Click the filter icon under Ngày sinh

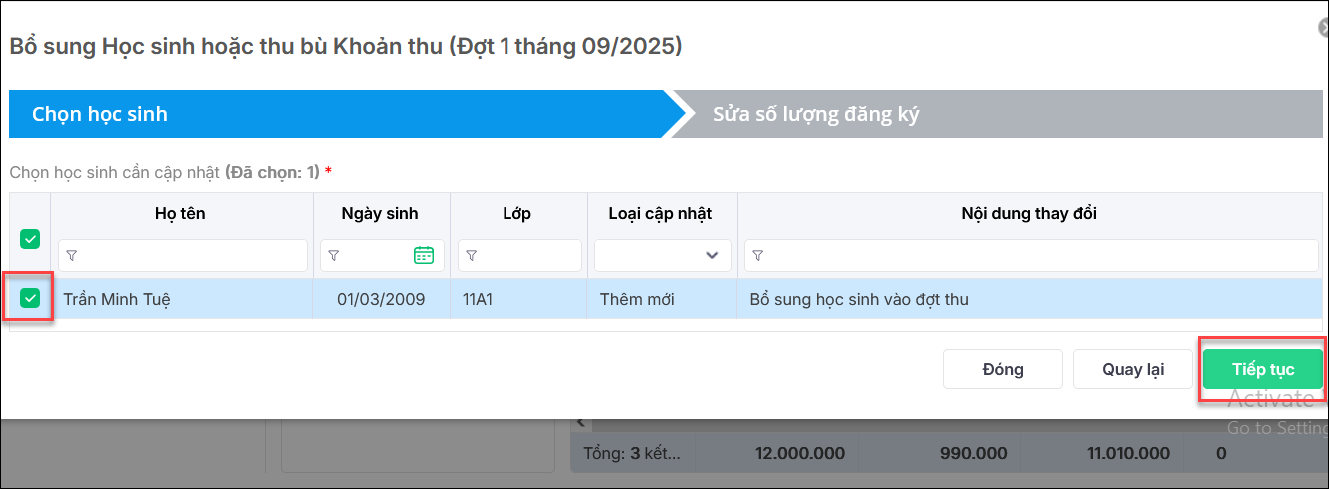click(x=334, y=256)
